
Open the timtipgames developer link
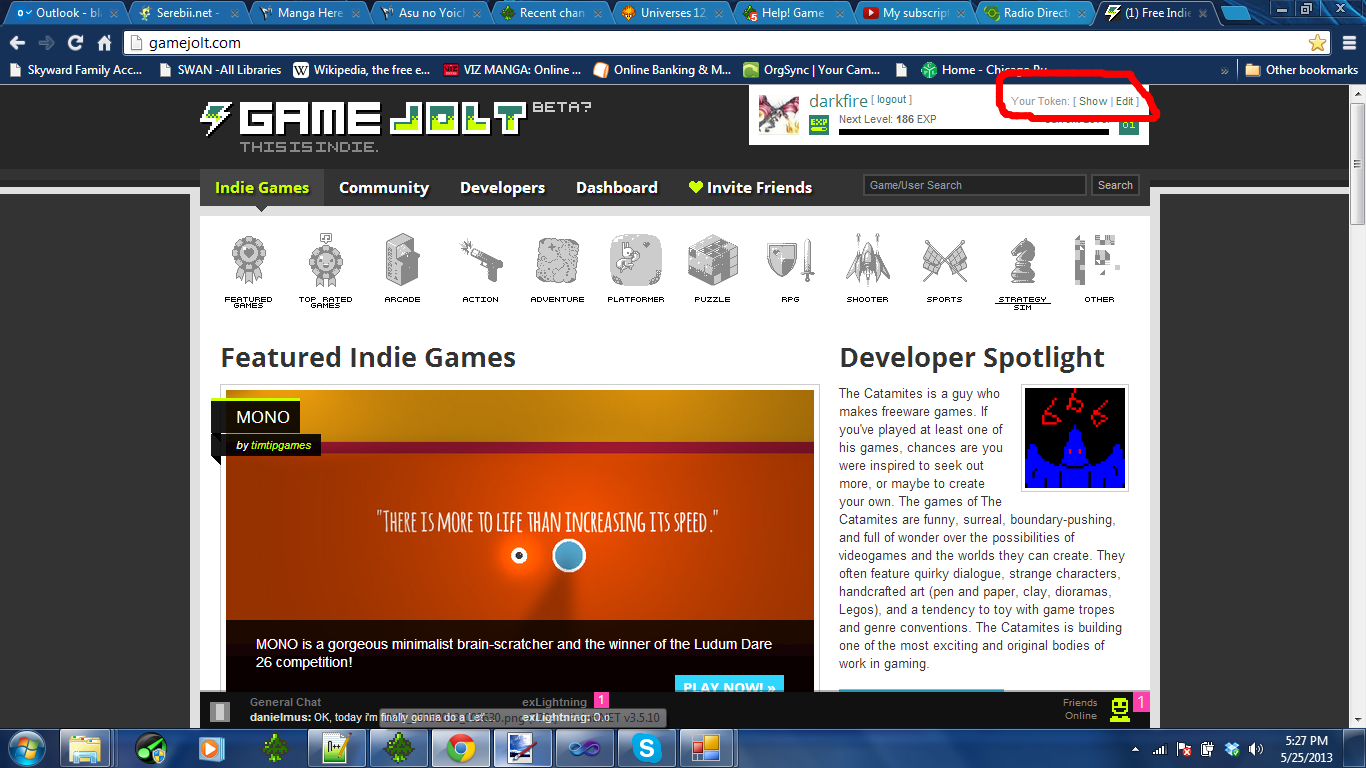click(x=281, y=445)
